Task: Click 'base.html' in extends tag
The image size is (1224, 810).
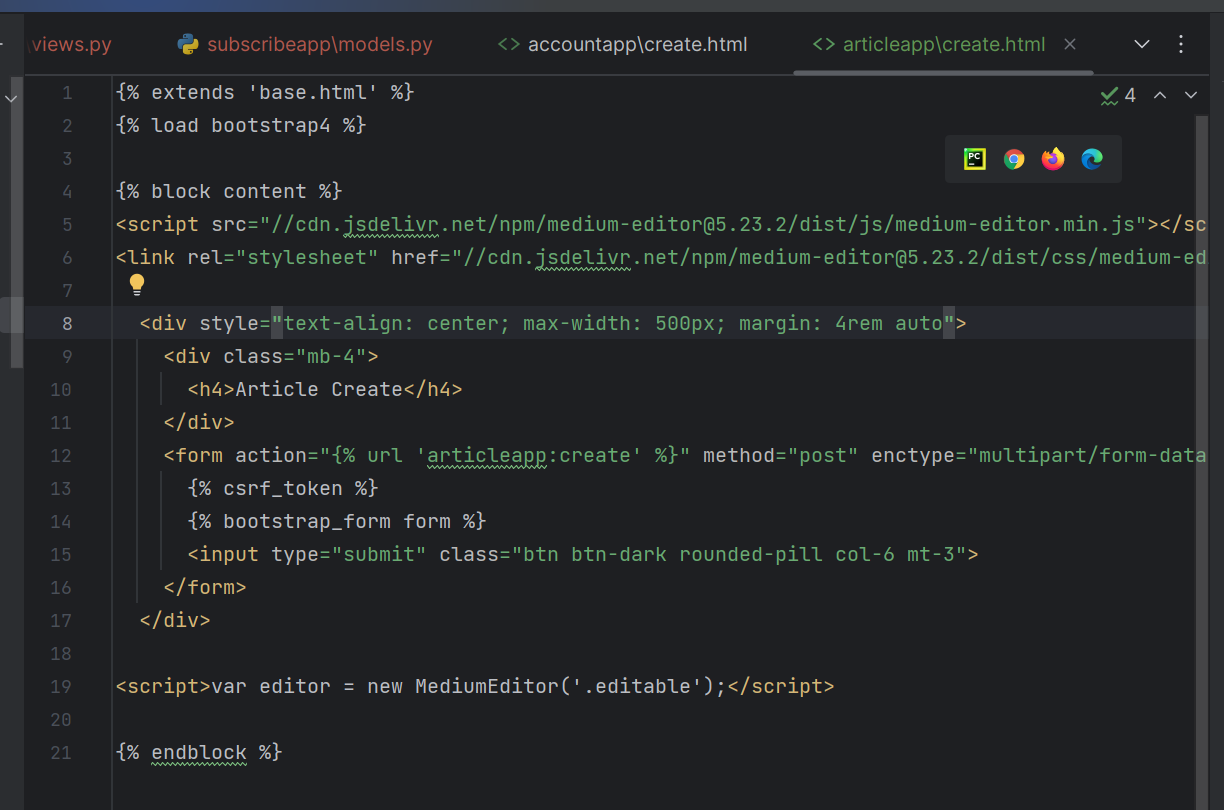Action: tap(313, 92)
